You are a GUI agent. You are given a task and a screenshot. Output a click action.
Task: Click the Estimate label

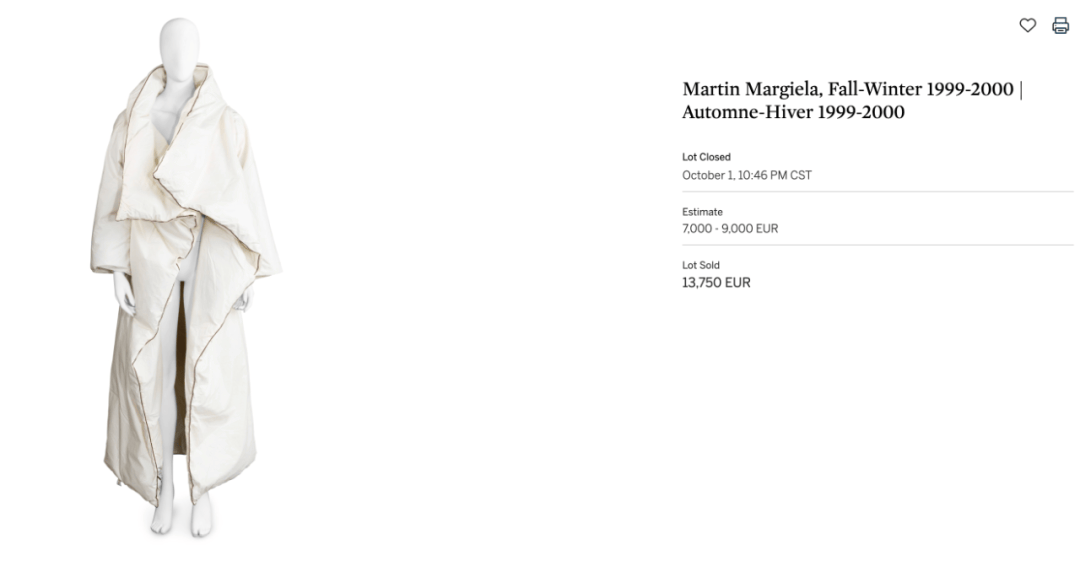coord(702,212)
